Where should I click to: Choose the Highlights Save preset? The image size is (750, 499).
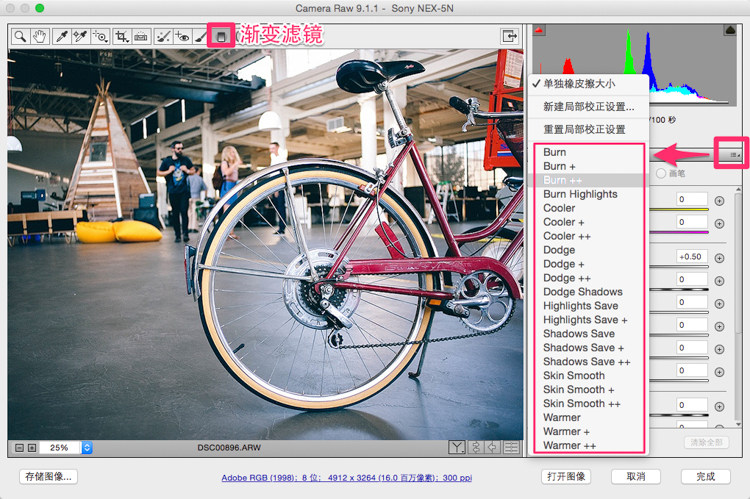[589, 306]
